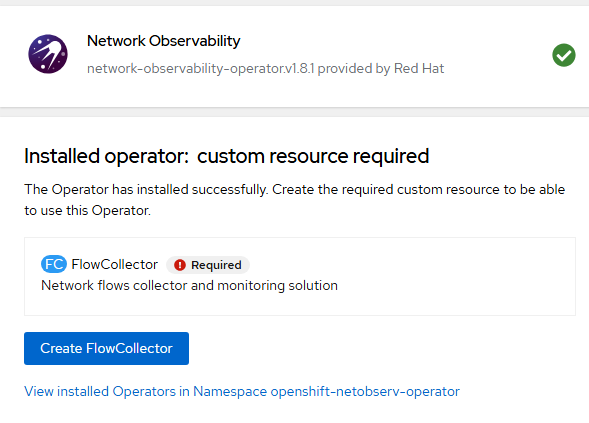Screen dimensions: 589x423
Task: Click the network-observability-operator.v1.8.1 version text
Action: [201, 69]
